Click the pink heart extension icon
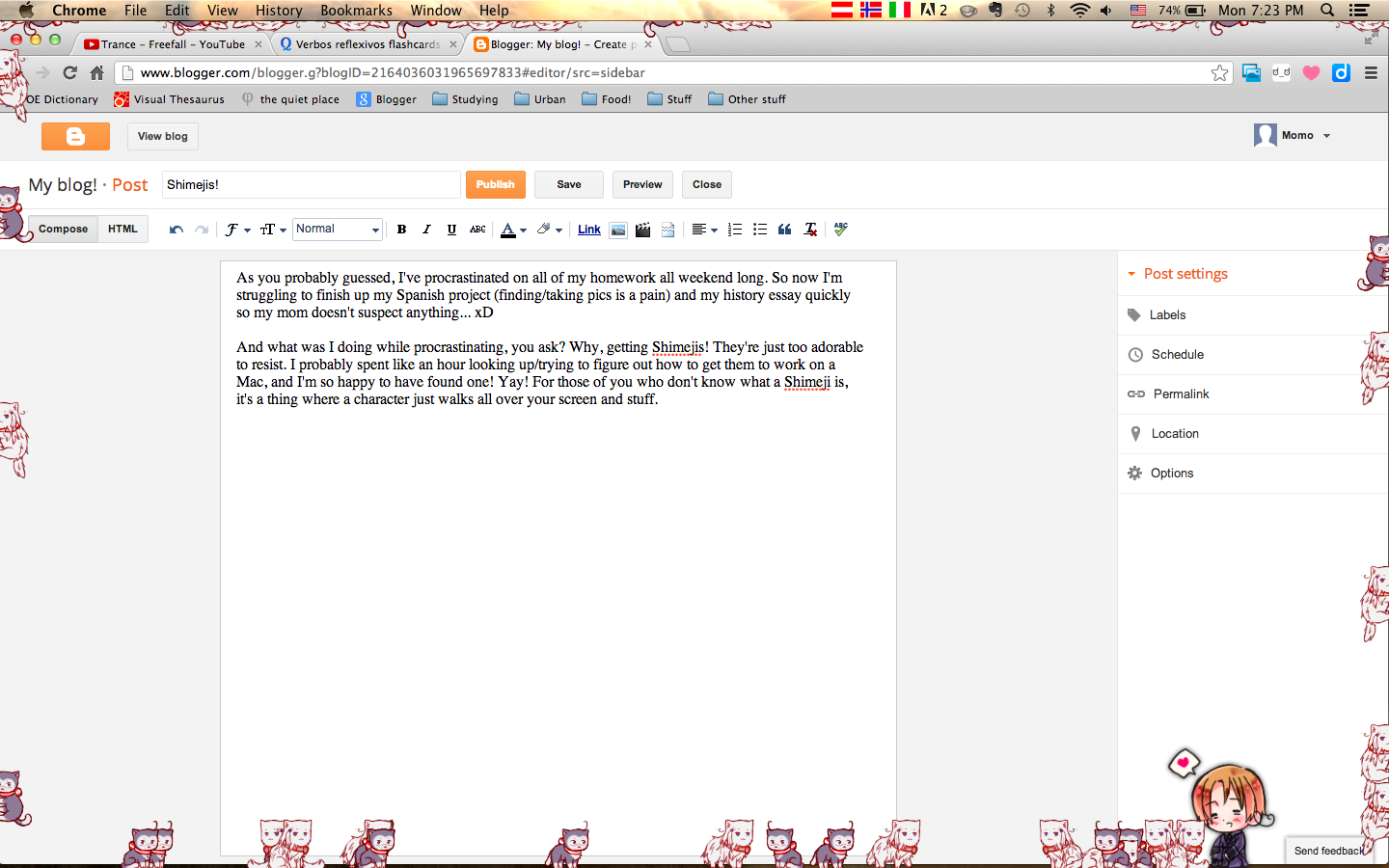This screenshot has height=868, width=1389. pos(1311,72)
